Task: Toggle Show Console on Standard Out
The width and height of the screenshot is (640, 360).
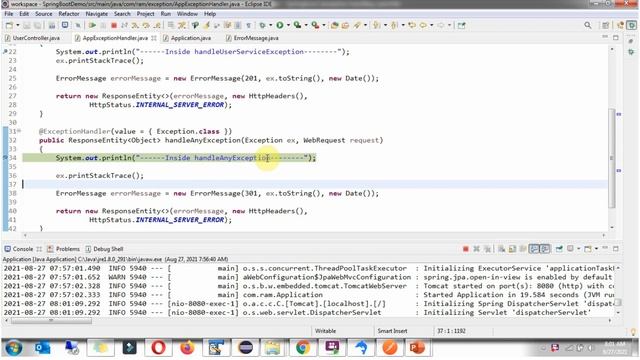Action: [x=534, y=249]
